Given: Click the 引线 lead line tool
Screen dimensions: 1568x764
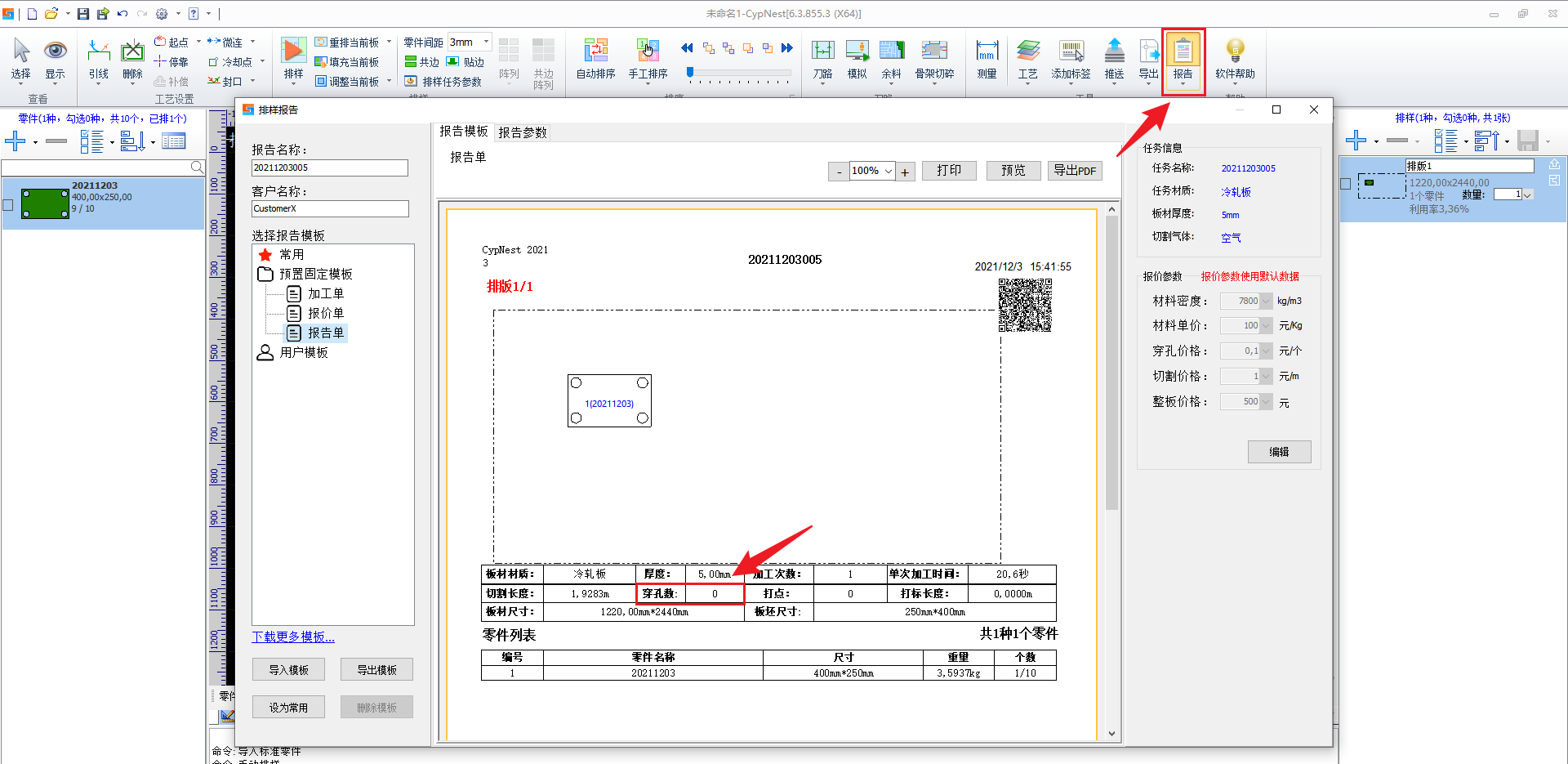Looking at the screenshot, I should click(x=99, y=59).
